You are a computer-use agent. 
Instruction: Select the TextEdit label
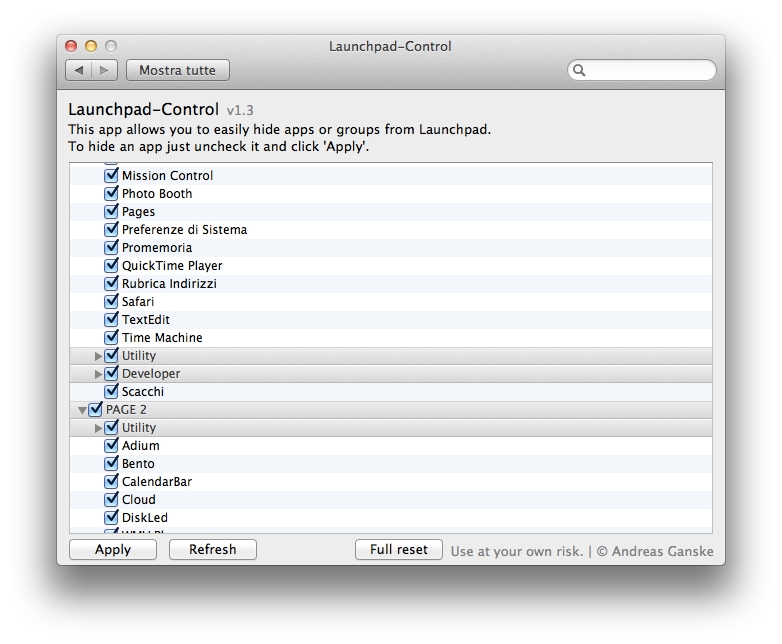tap(146, 319)
